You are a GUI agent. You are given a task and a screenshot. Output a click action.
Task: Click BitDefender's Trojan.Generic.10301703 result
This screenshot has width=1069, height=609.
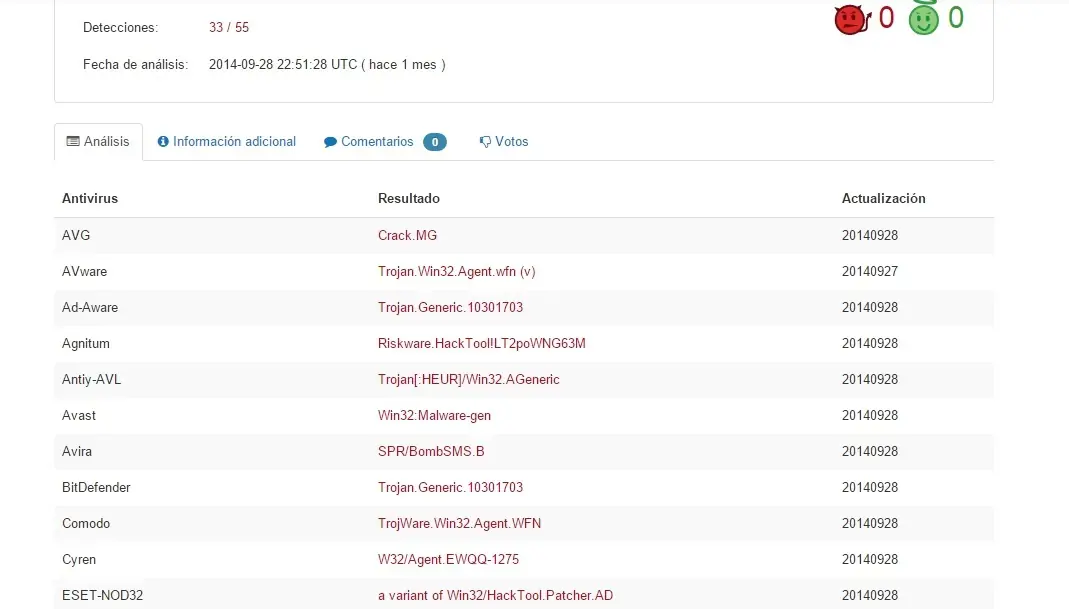(x=451, y=488)
